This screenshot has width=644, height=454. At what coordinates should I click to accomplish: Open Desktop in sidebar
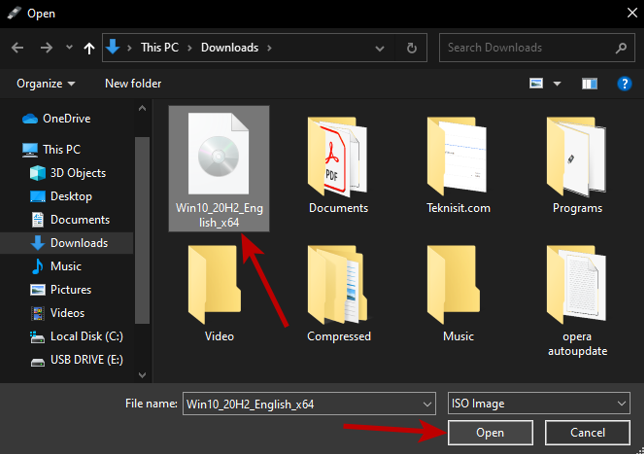61,196
